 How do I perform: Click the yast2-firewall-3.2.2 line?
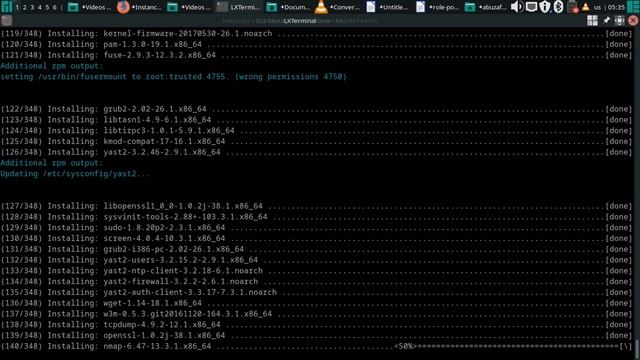(316, 282)
